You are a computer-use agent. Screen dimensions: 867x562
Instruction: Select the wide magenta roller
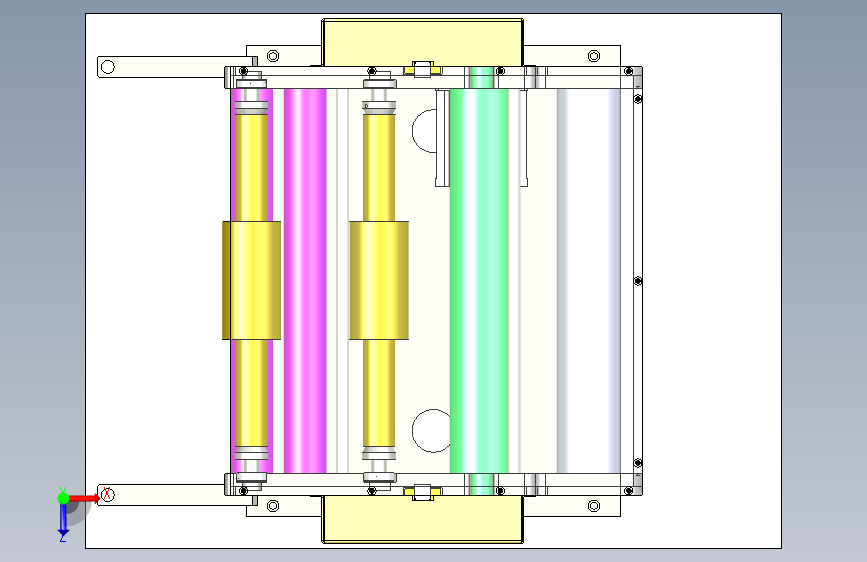[x=305, y=280]
